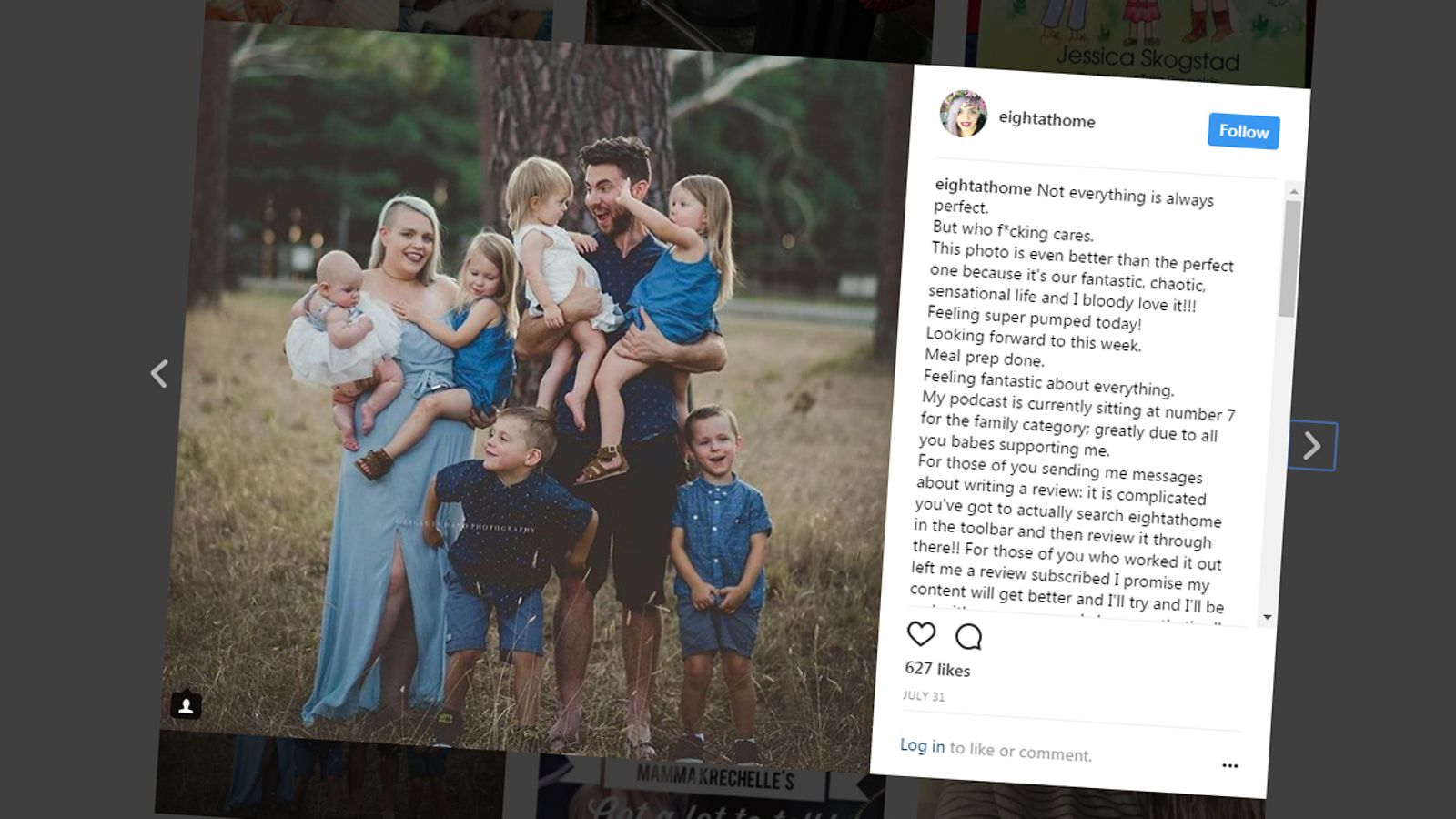The image size is (1456, 819).
Task: Go to next post with right arrow
Action: (x=1311, y=446)
